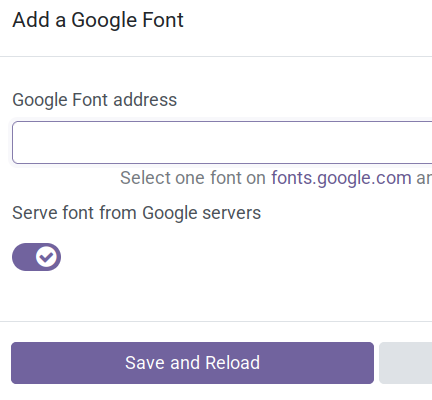The image size is (432, 400).
Task: Click the gray button beside Save and Reload
Action: [405, 363]
